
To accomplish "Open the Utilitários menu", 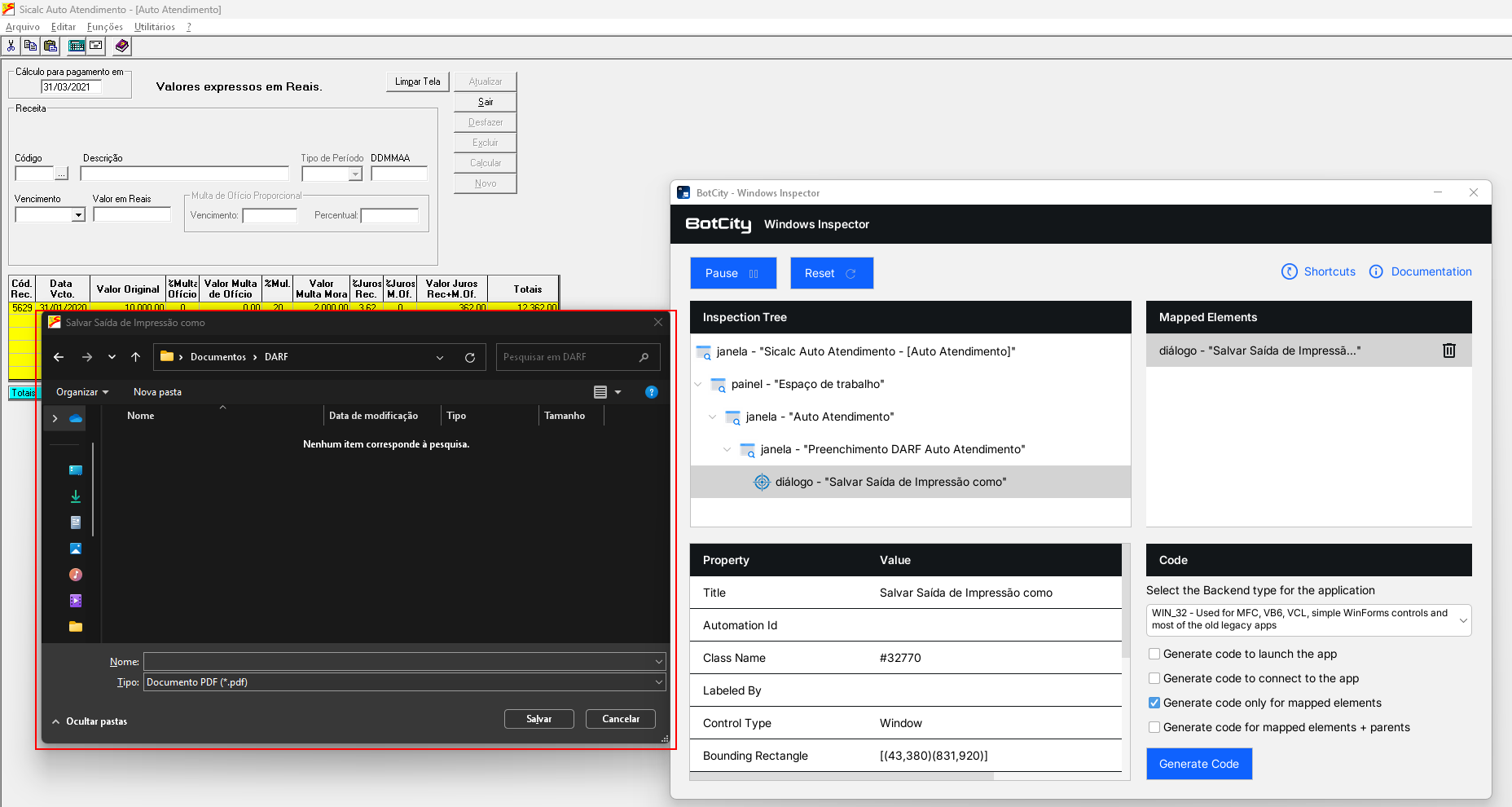I will (154, 27).
